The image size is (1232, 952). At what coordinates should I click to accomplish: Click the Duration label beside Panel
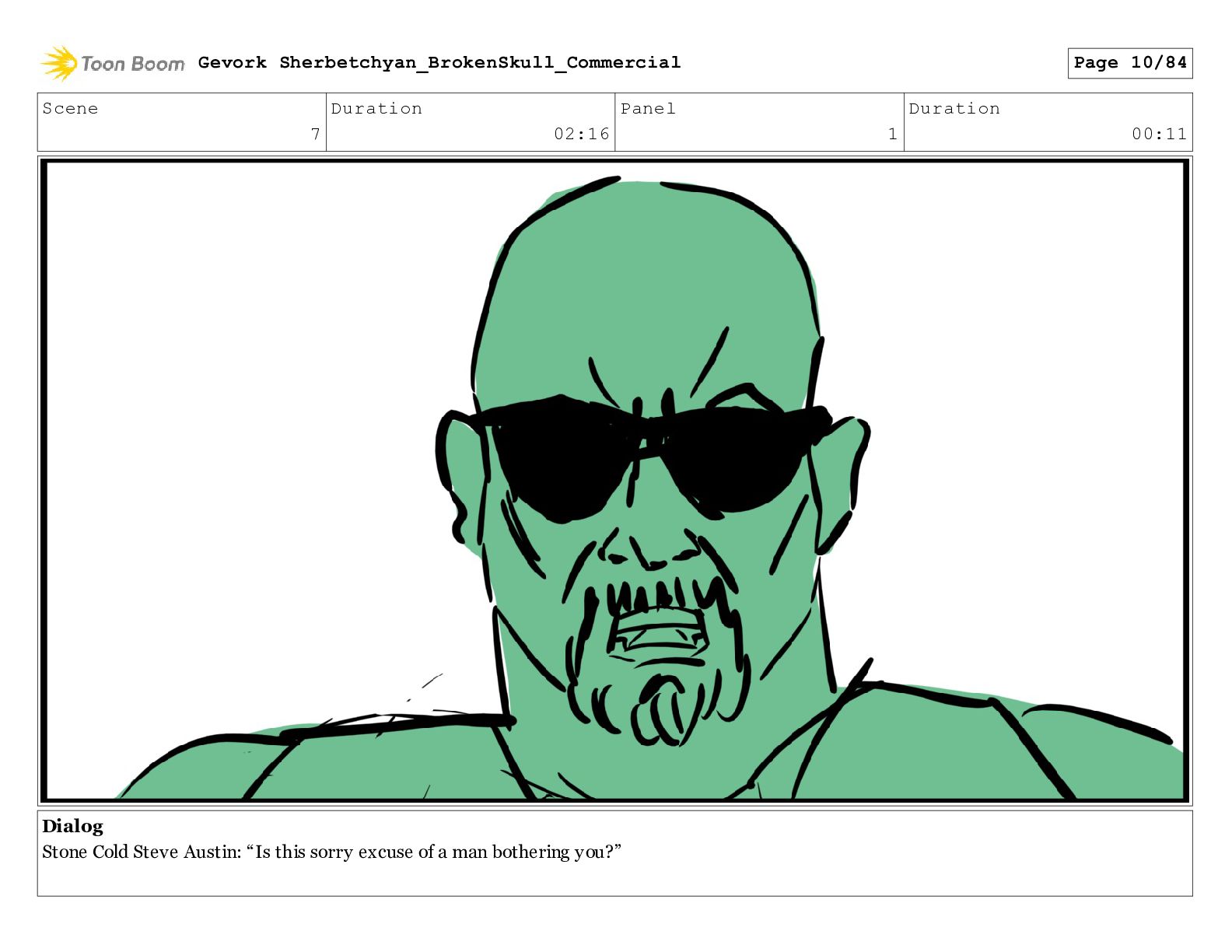point(954,108)
